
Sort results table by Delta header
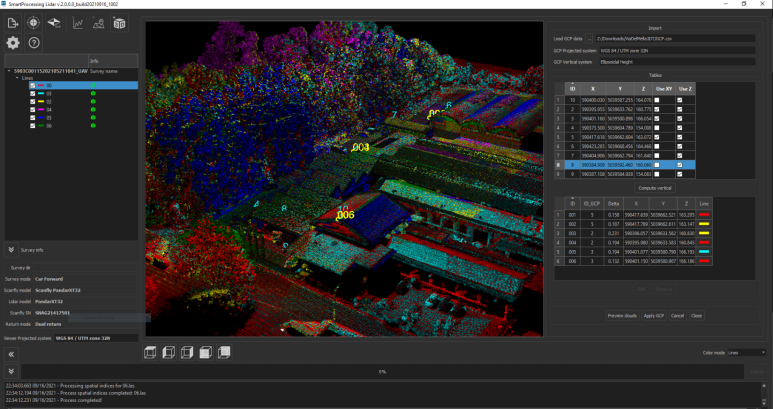613,204
